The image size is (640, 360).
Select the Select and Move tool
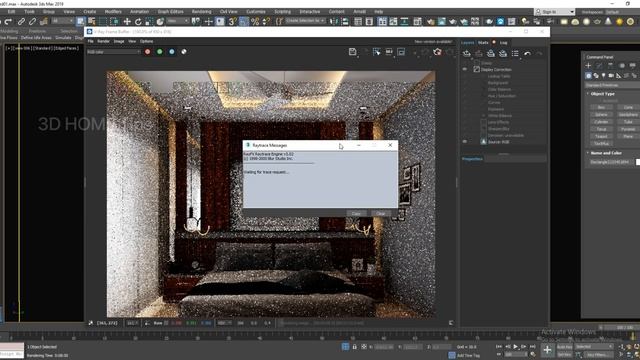(x=127, y=21)
